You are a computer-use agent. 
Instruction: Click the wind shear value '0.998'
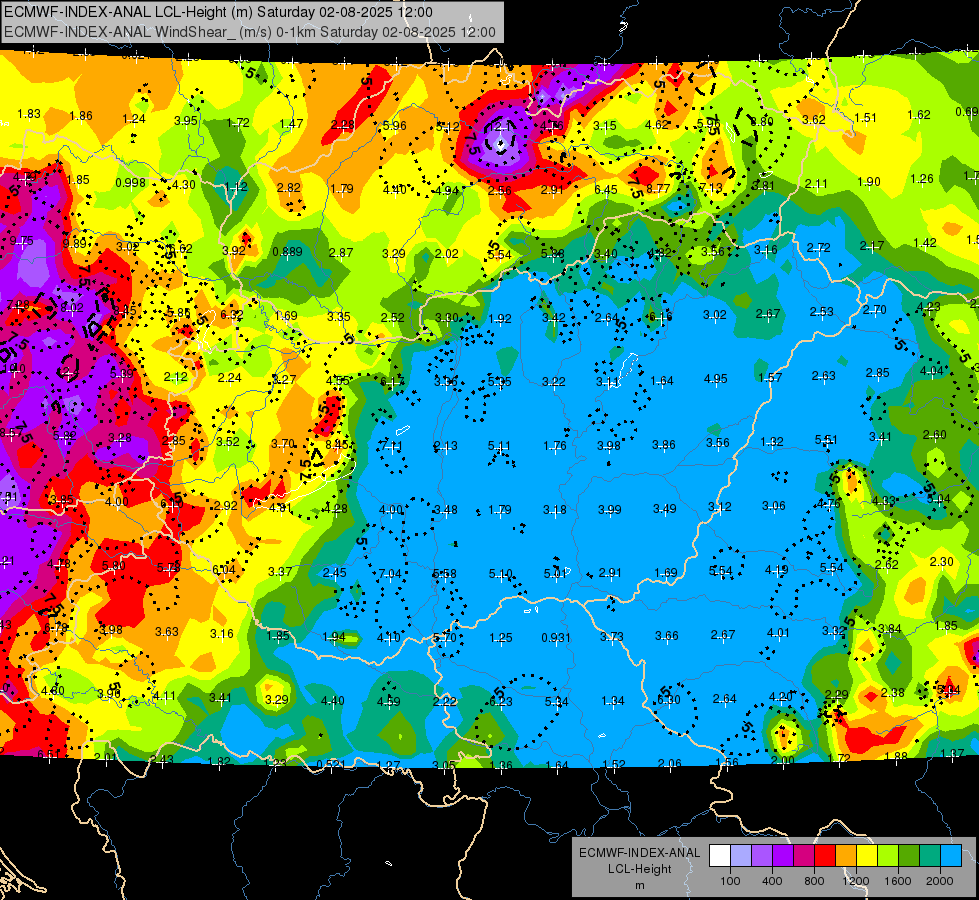pos(130,182)
